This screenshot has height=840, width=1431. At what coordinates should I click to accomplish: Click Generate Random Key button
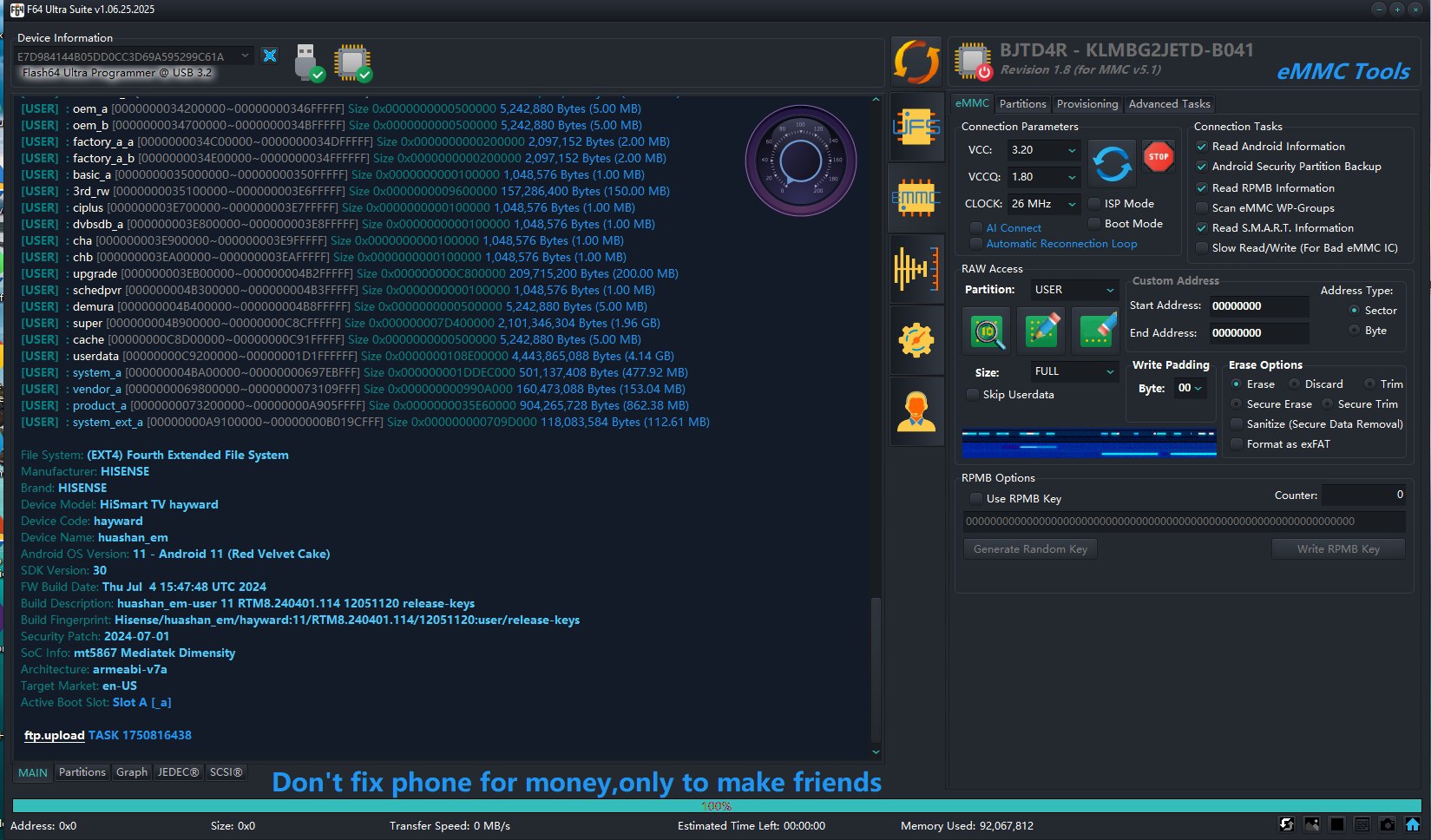[1030, 549]
